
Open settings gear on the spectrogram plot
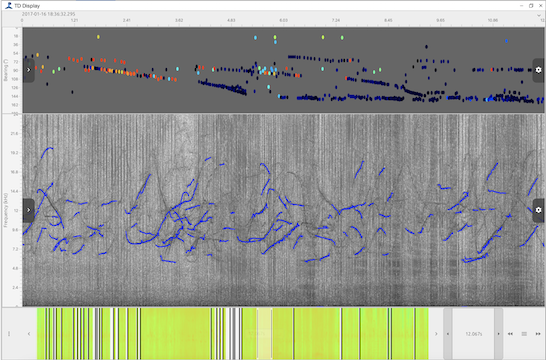click(538, 210)
